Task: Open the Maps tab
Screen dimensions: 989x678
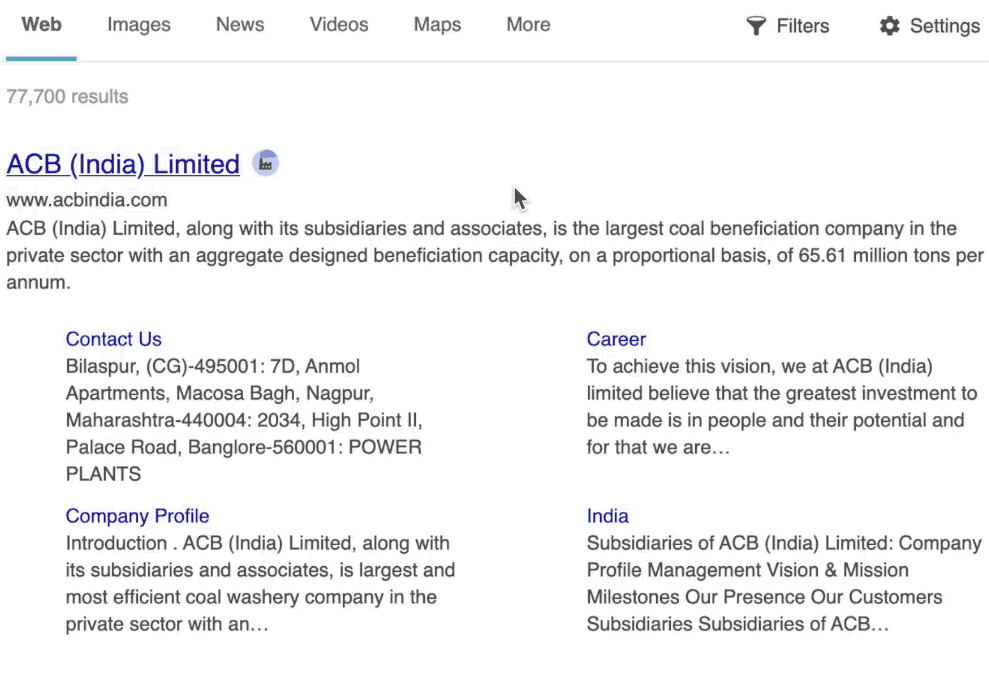Action: [x=437, y=25]
